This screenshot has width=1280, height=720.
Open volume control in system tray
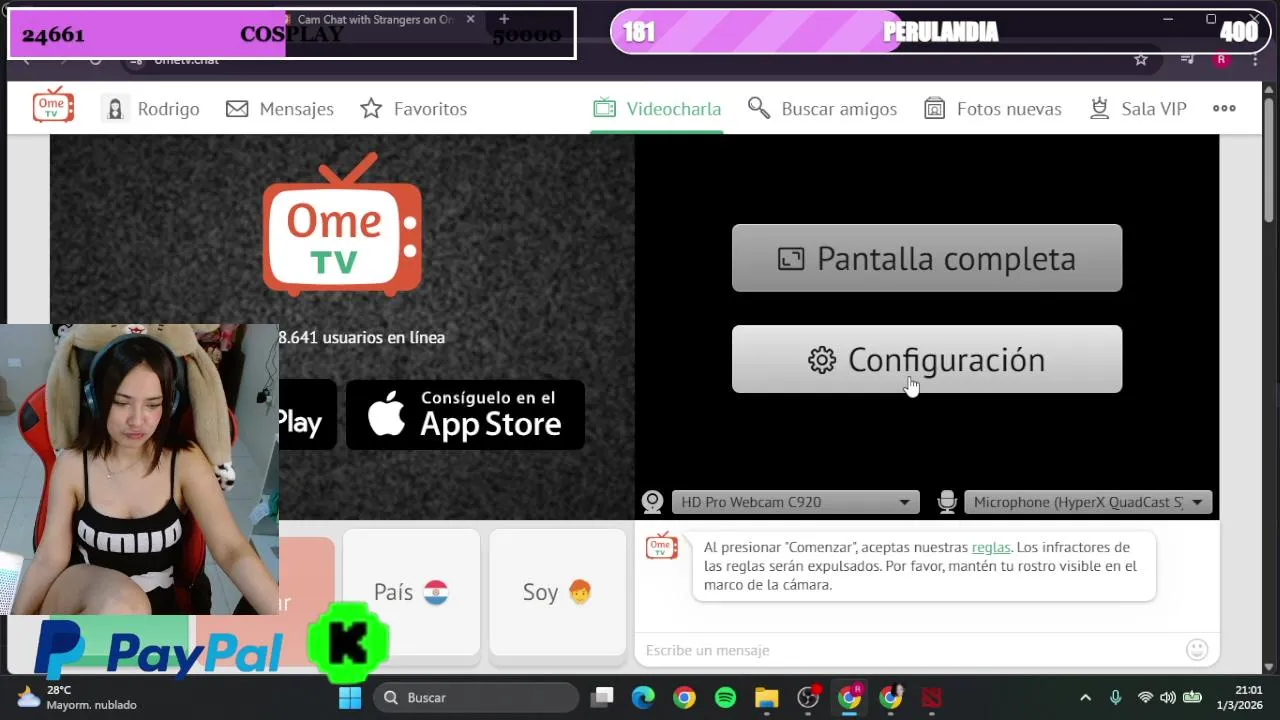pyautogui.click(x=1168, y=697)
